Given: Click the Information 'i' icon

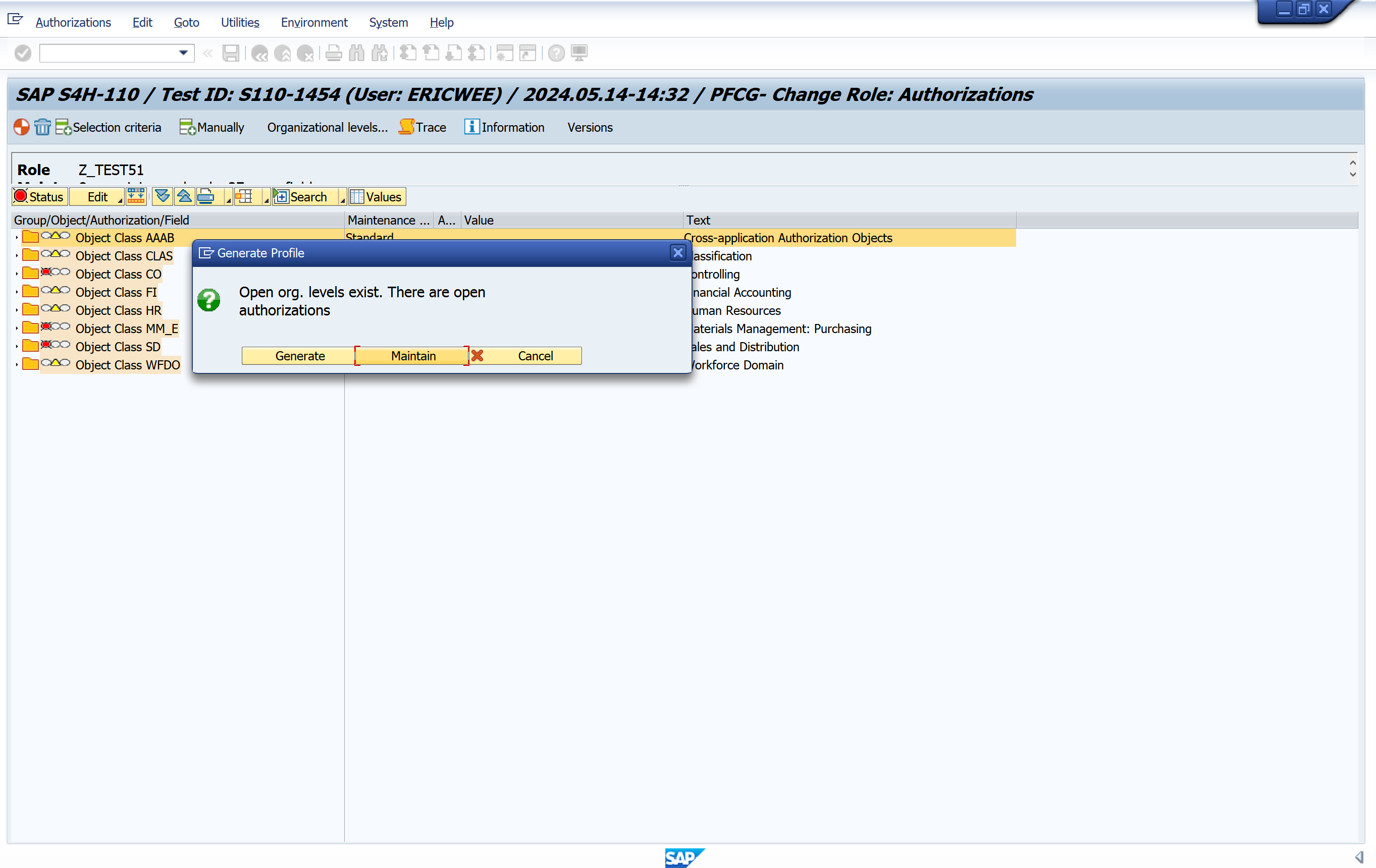Looking at the screenshot, I should (471, 127).
